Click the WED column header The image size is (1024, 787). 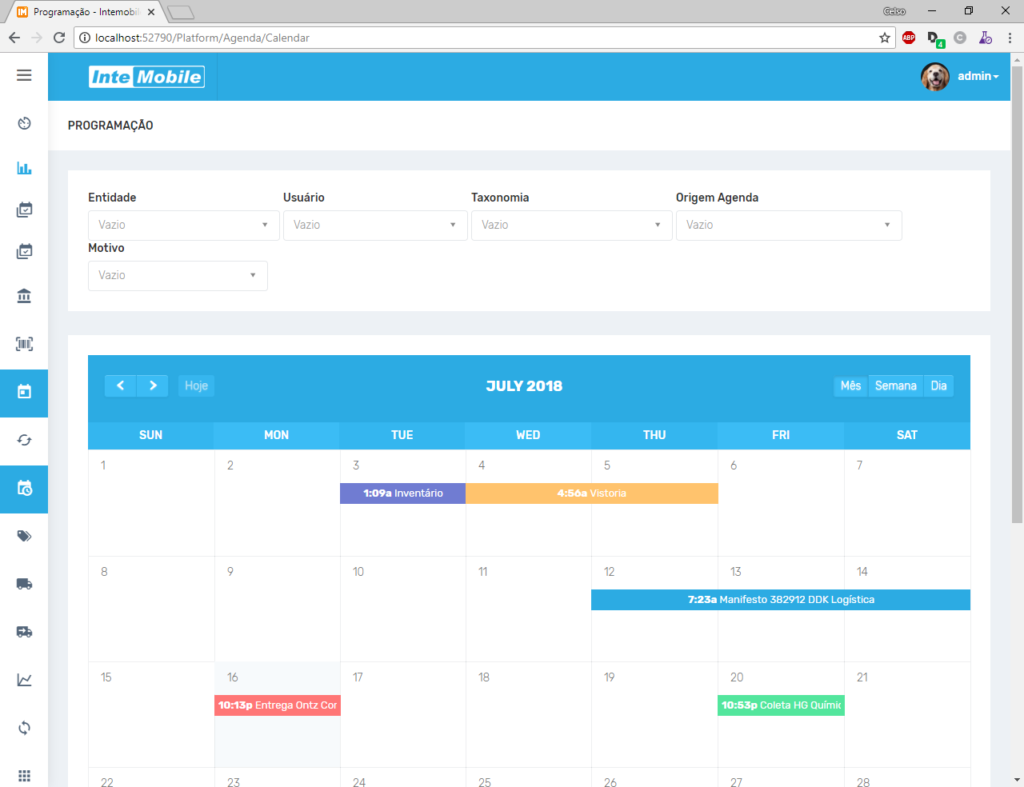point(528,435)
